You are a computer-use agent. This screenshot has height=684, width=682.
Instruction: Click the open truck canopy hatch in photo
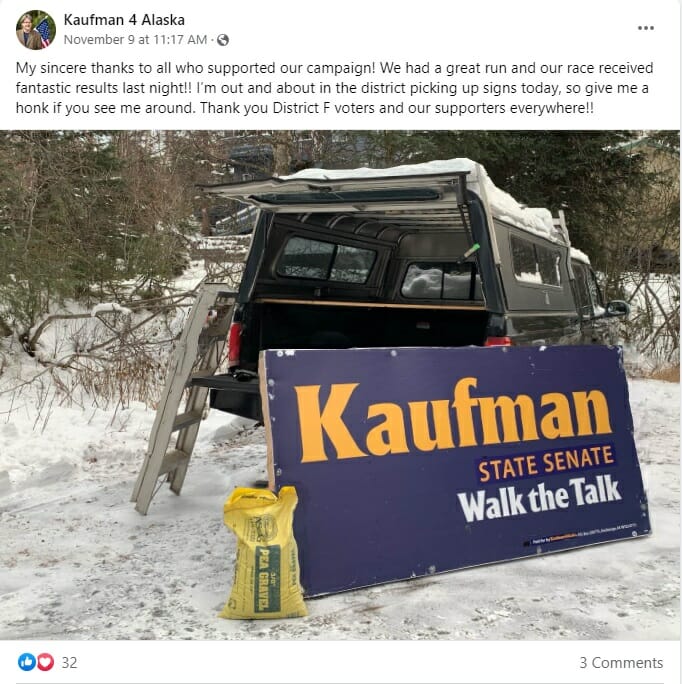point(336,191)
